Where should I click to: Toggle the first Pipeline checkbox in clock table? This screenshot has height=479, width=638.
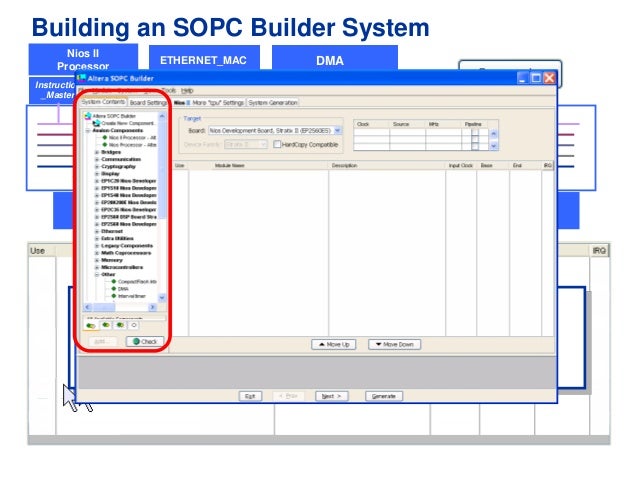tap(475, 131)
